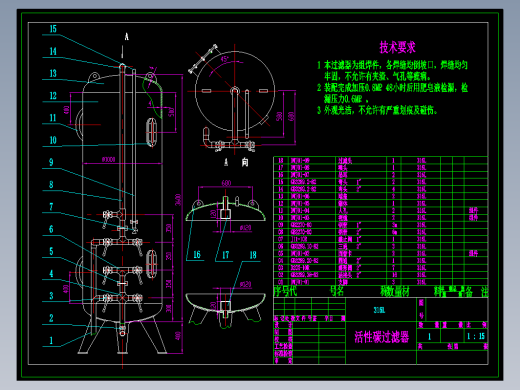Click the 'ø120' dimension on top head

tap(246, 228)
